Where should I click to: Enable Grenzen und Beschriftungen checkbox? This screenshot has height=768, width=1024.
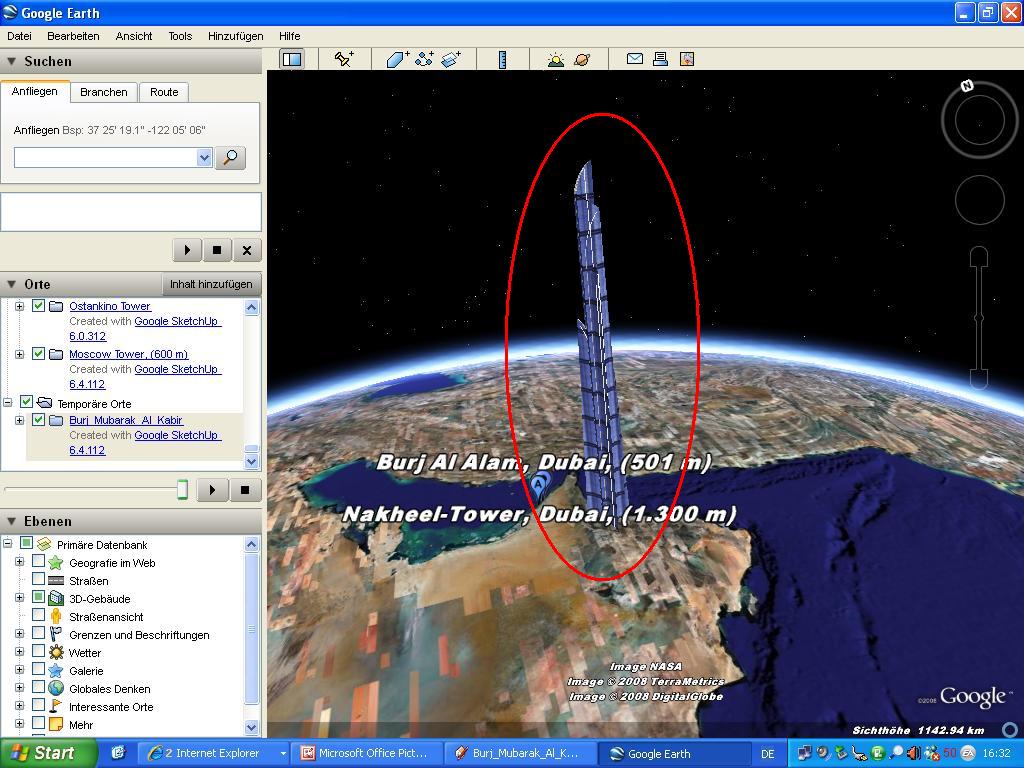click(x=39, y=633)
